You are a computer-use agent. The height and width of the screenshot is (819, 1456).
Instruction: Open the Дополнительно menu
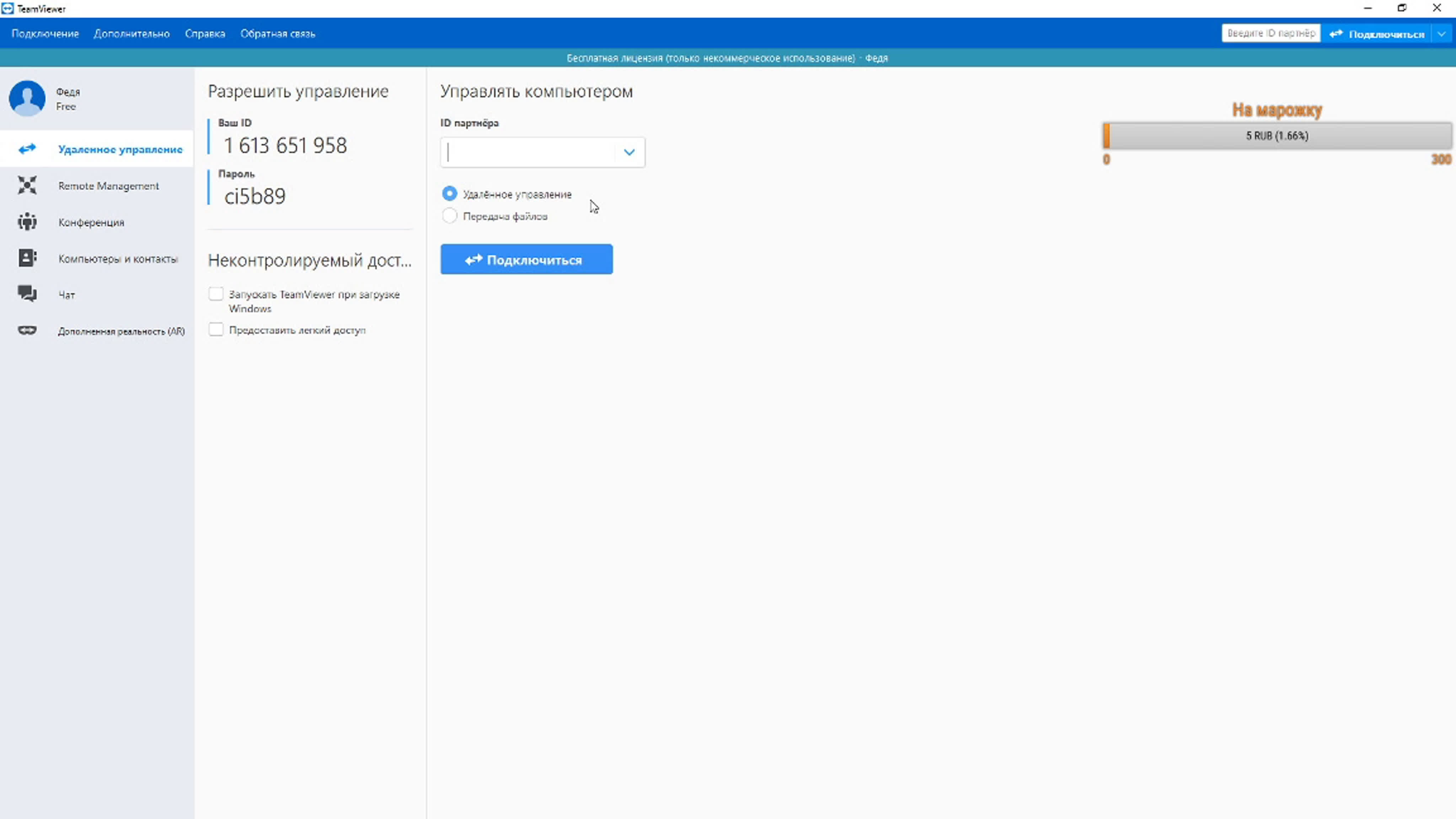tap(132, 34)
